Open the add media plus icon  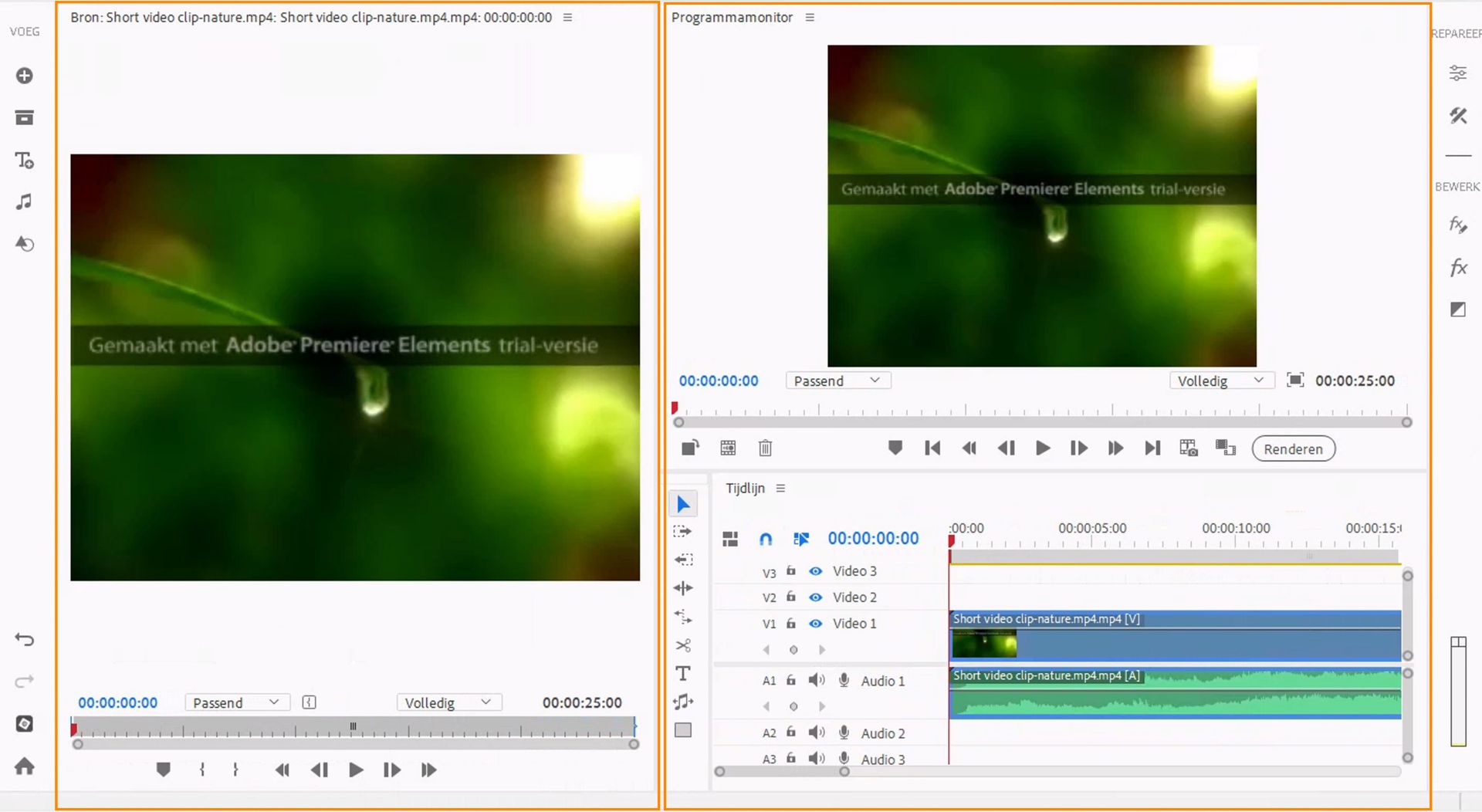click(25, 76)
